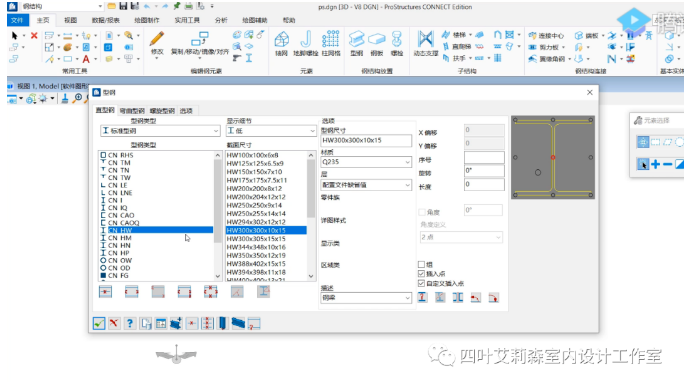Click the red center insertion point in preview
This screenshot has width=691, height=382.
[x=553, y=157]
